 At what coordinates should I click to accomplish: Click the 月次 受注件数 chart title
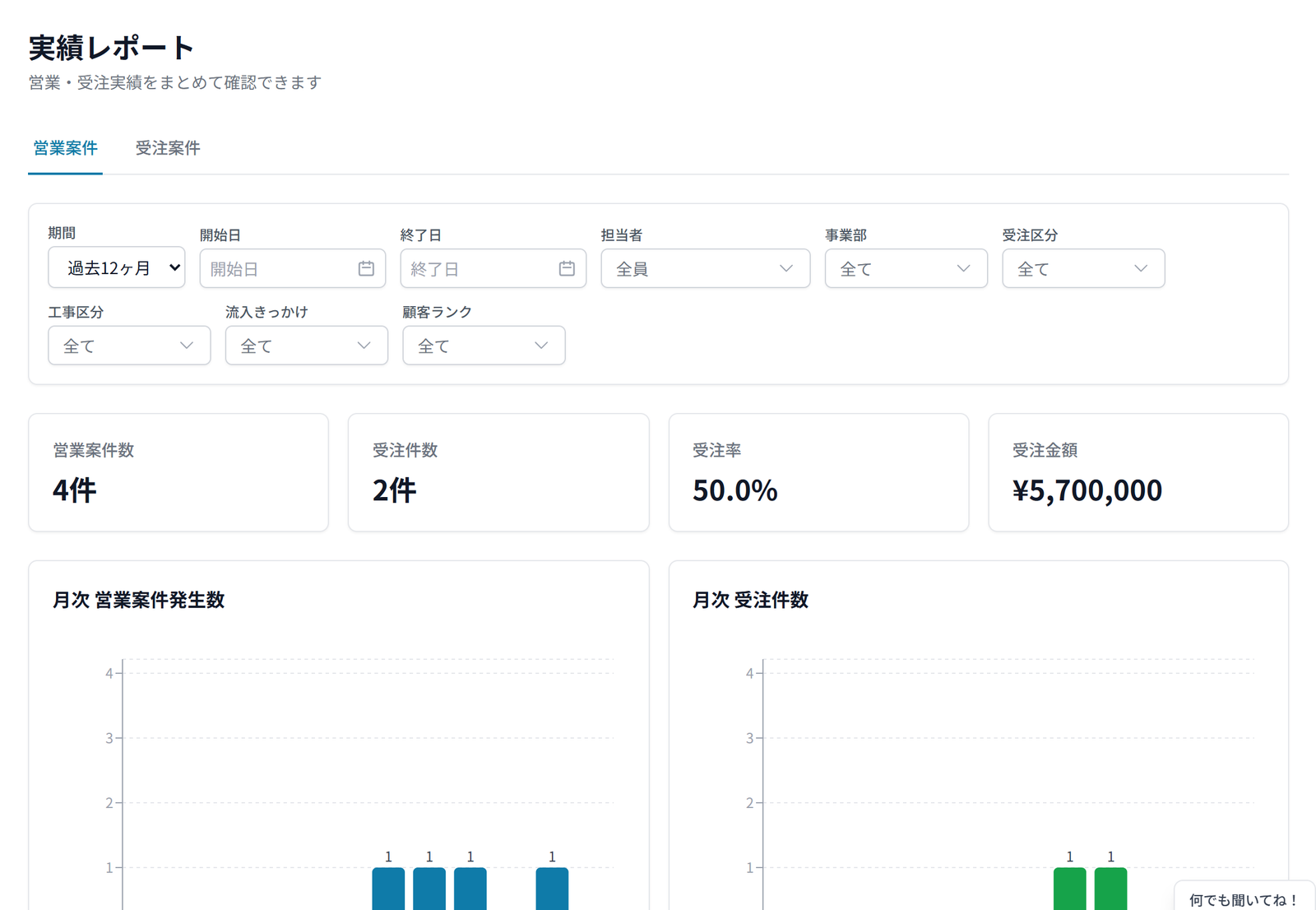click(x=750, y=600)
